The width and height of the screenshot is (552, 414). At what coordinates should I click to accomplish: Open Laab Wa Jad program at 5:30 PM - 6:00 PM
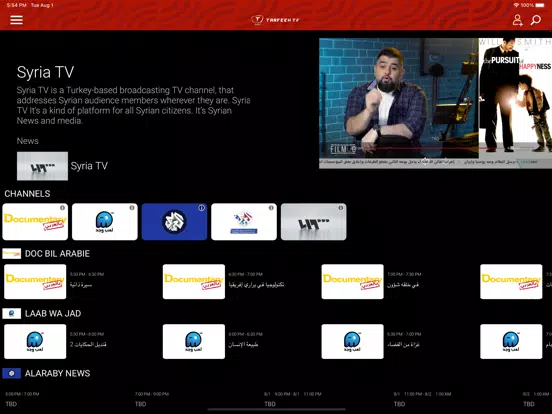[35, 341]
